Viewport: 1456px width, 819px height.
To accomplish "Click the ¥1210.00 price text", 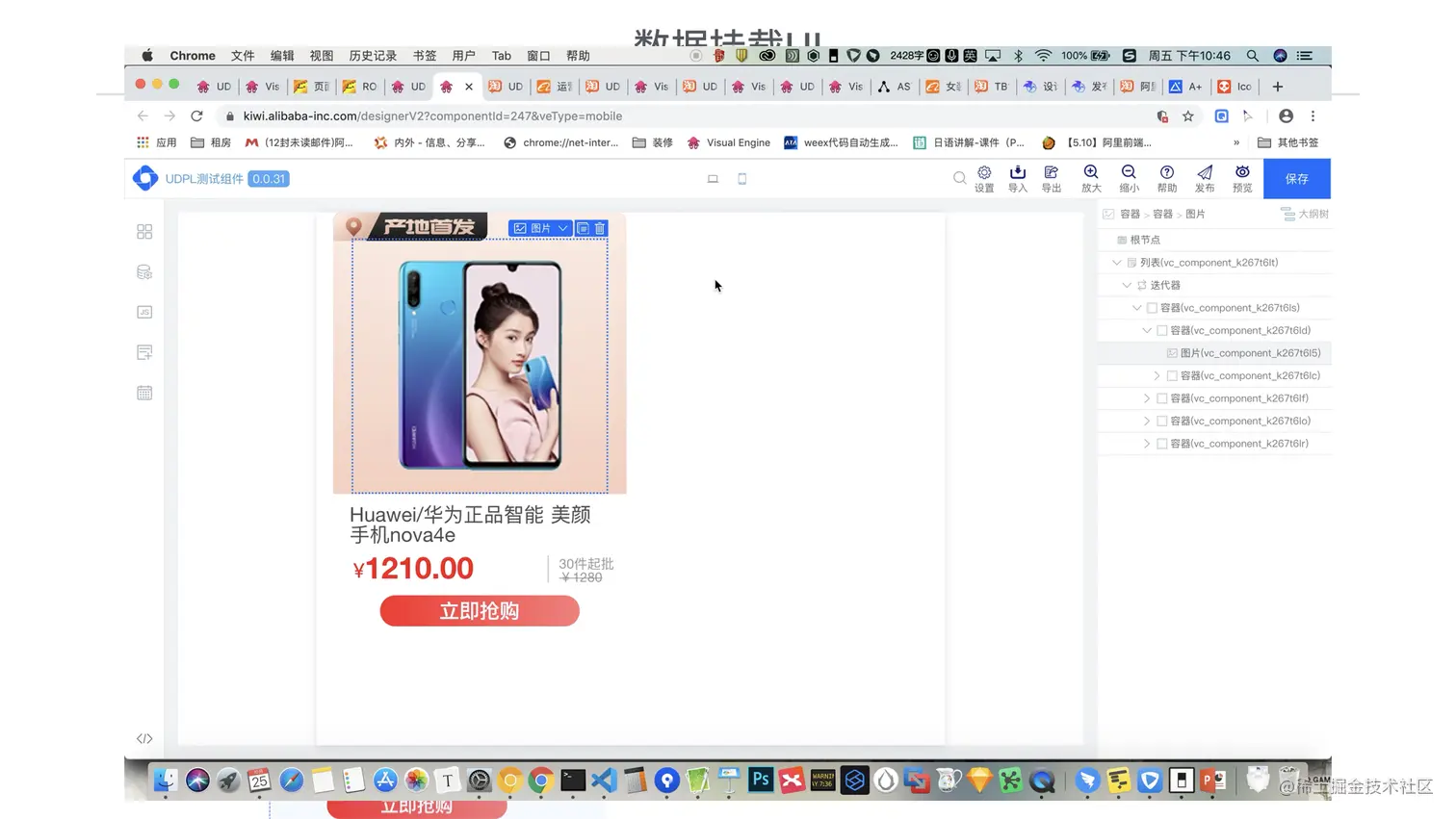I will pyautogui.click(x=413, y=569).
